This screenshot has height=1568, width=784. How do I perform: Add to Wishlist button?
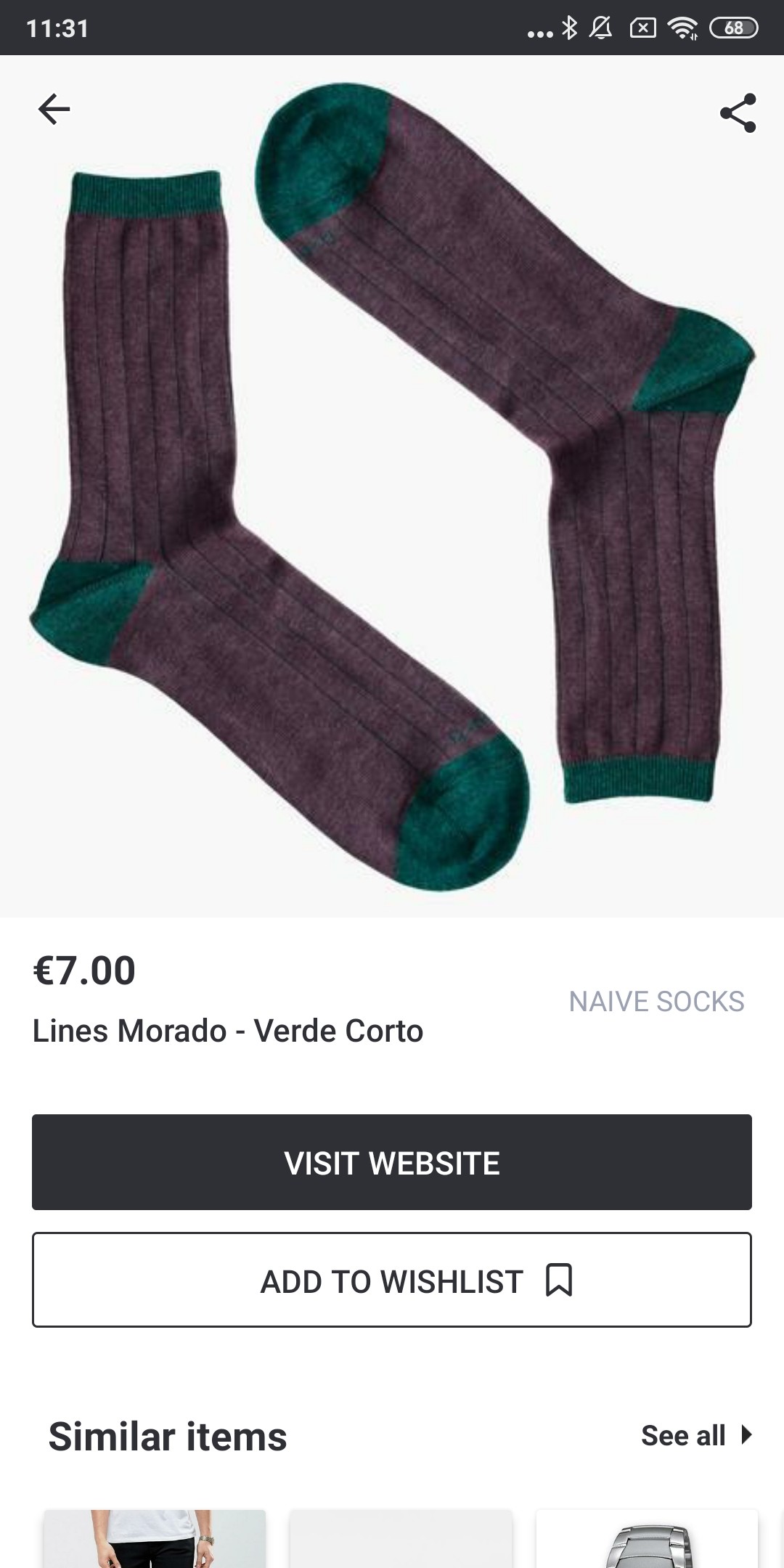point(392,1280)
